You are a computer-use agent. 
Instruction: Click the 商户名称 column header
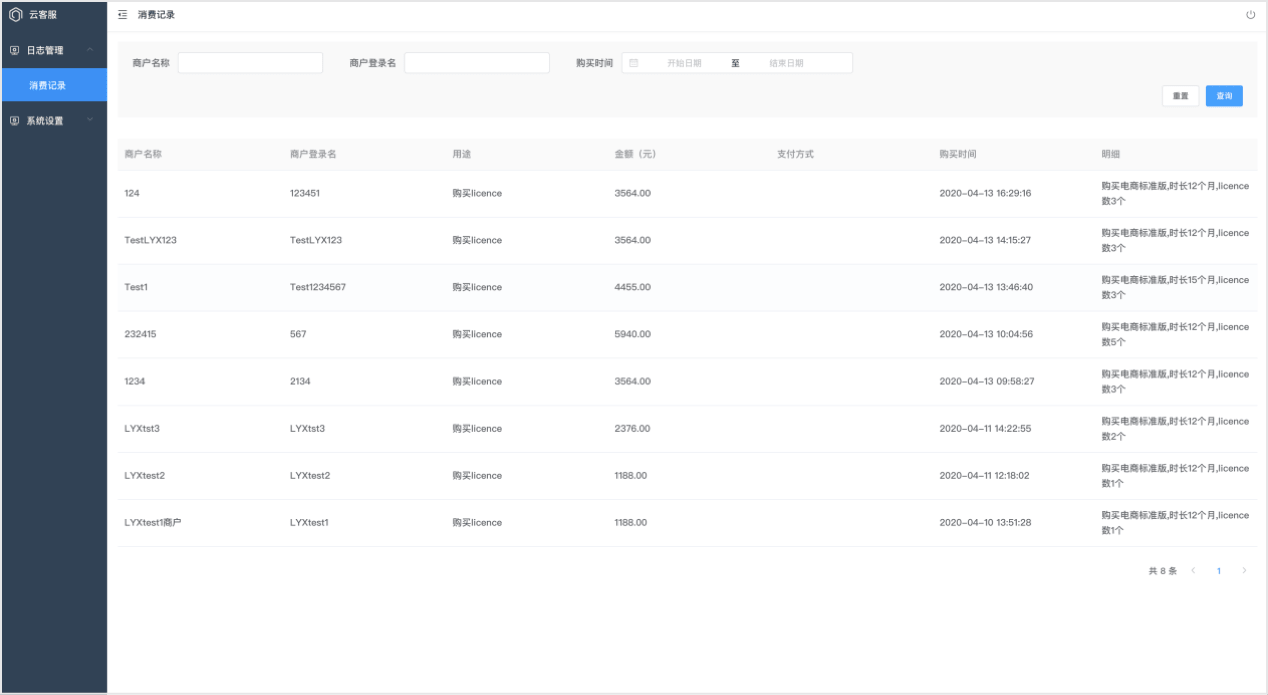[x=143, y=155]
